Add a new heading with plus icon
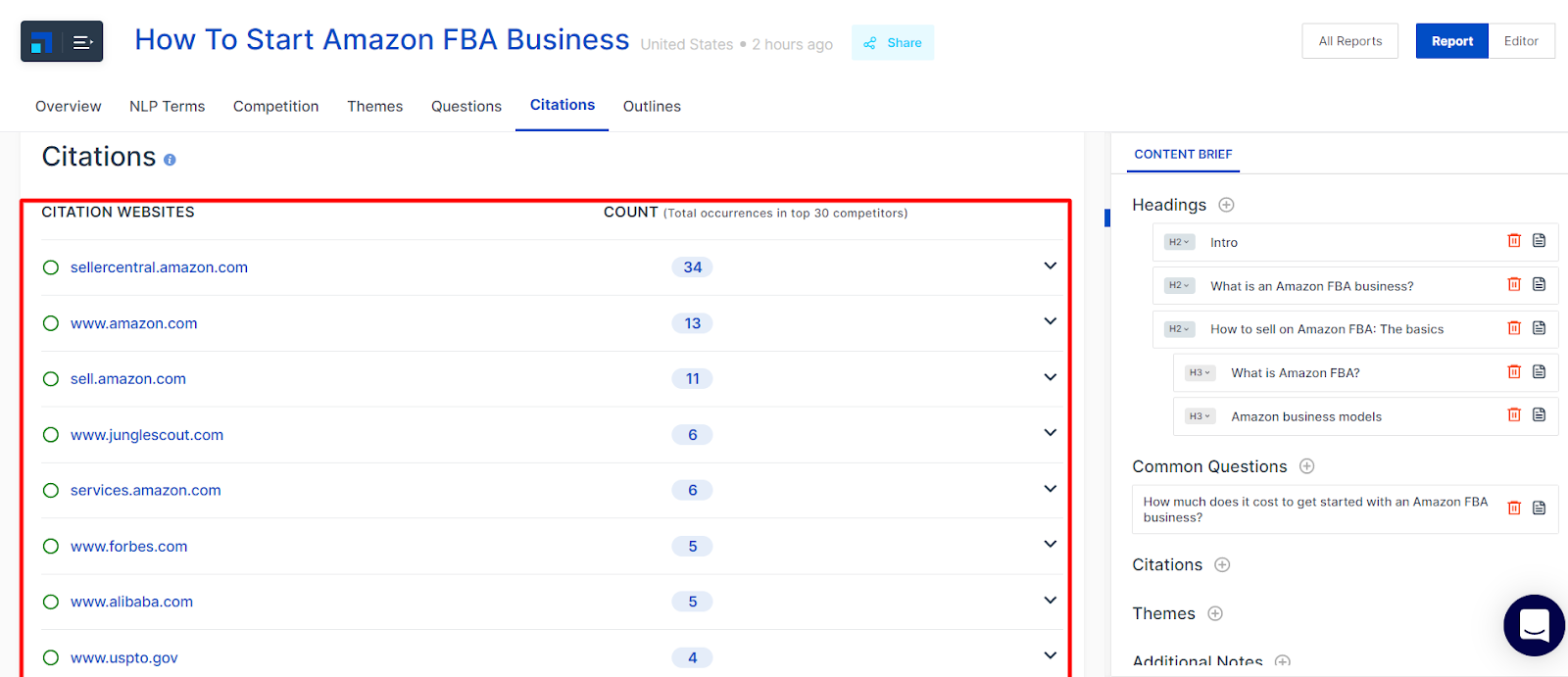This screenshot has width=1568, height=677. (1226, 205)
